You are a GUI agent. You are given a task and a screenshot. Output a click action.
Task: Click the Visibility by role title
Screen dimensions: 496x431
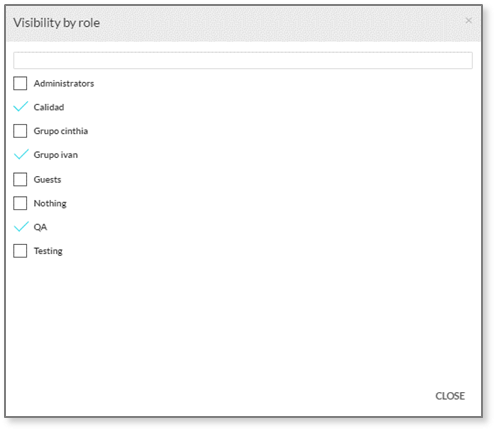pyautogui.click(x=56, y=23)
